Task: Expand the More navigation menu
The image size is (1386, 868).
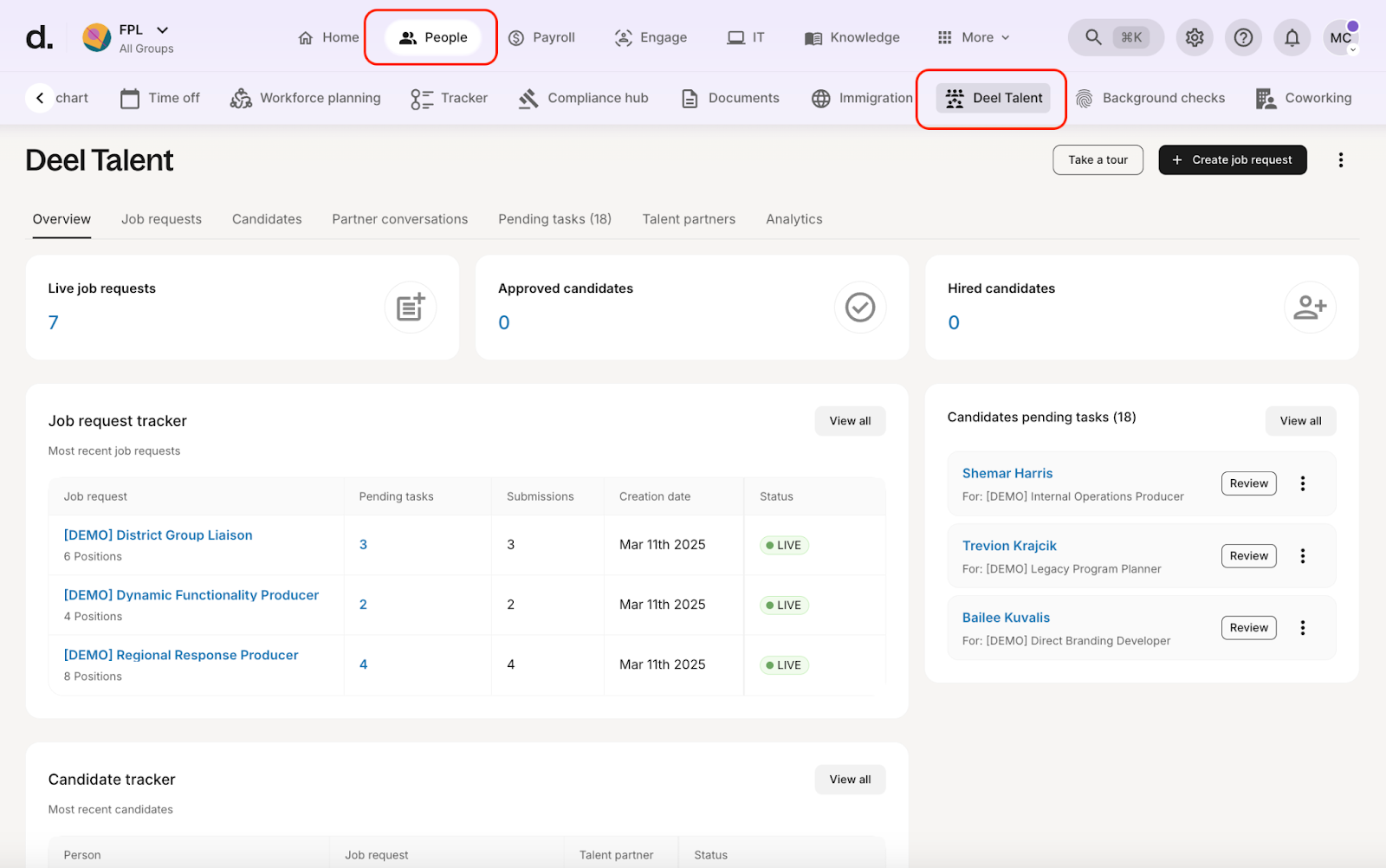Action: coord(974,37)
